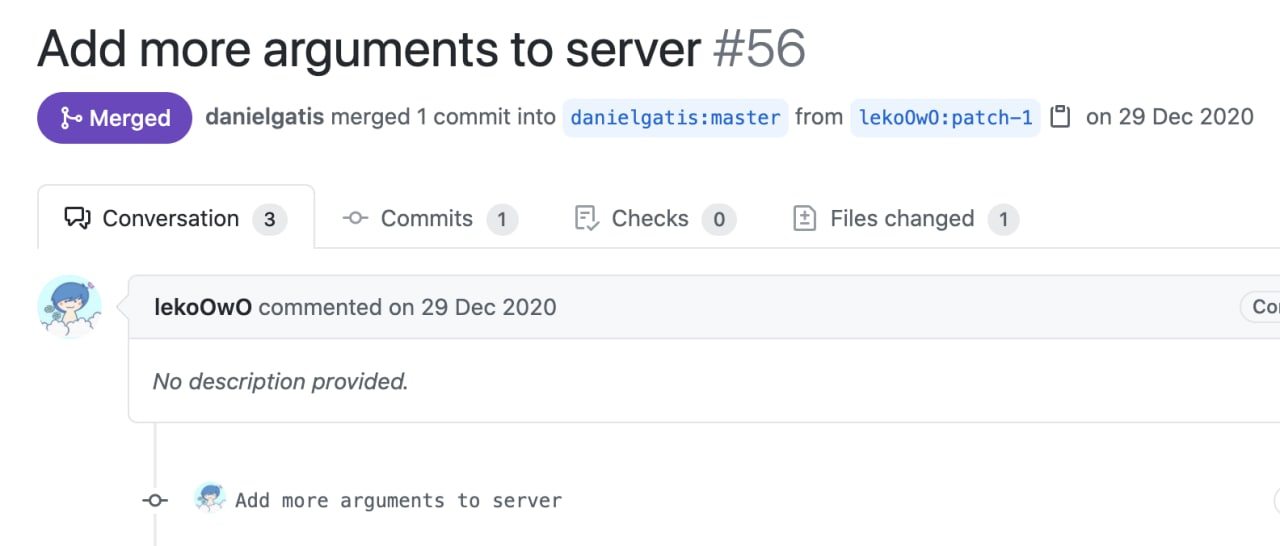Copy the branch name with clipboard icon

point(1061,117)
